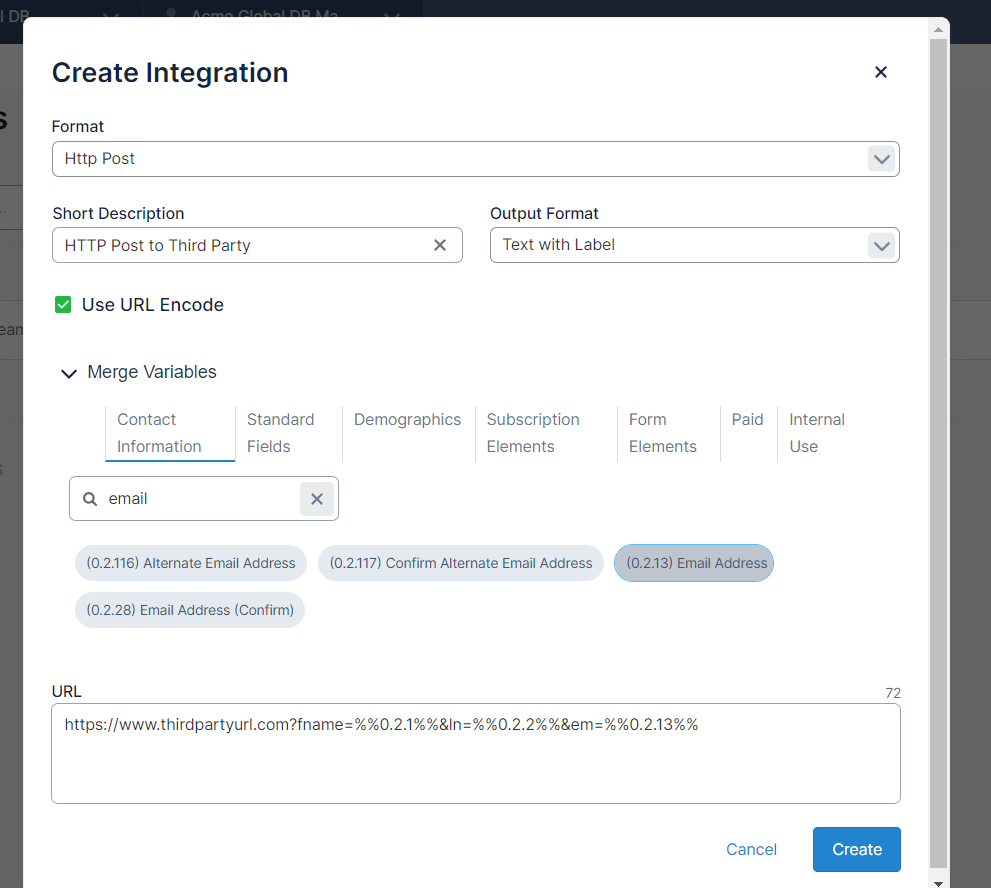
Task: Clear the Short Description field text
Action: [439, 245]
